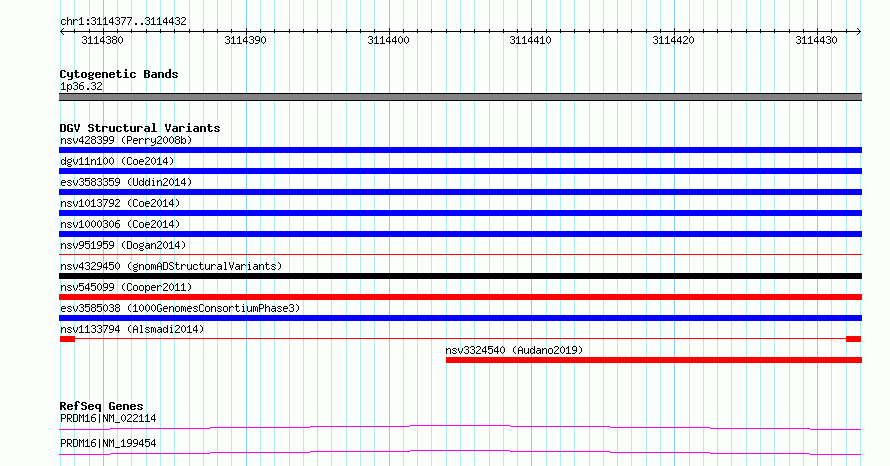
Task: Click the blue bar under esv3585038
Action: (460, 318)
